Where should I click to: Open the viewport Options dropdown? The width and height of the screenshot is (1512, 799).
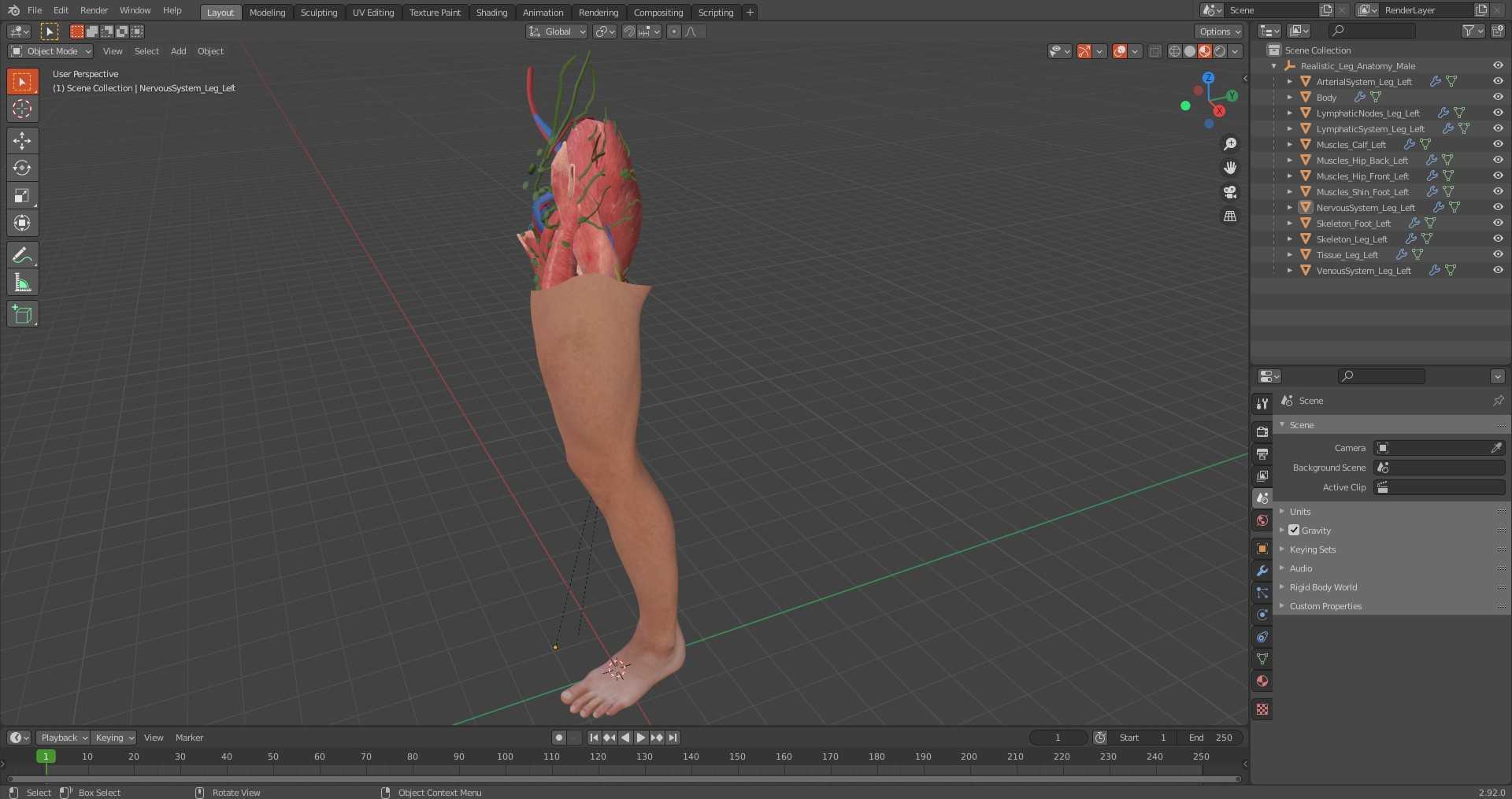(x=1219, y=31)
